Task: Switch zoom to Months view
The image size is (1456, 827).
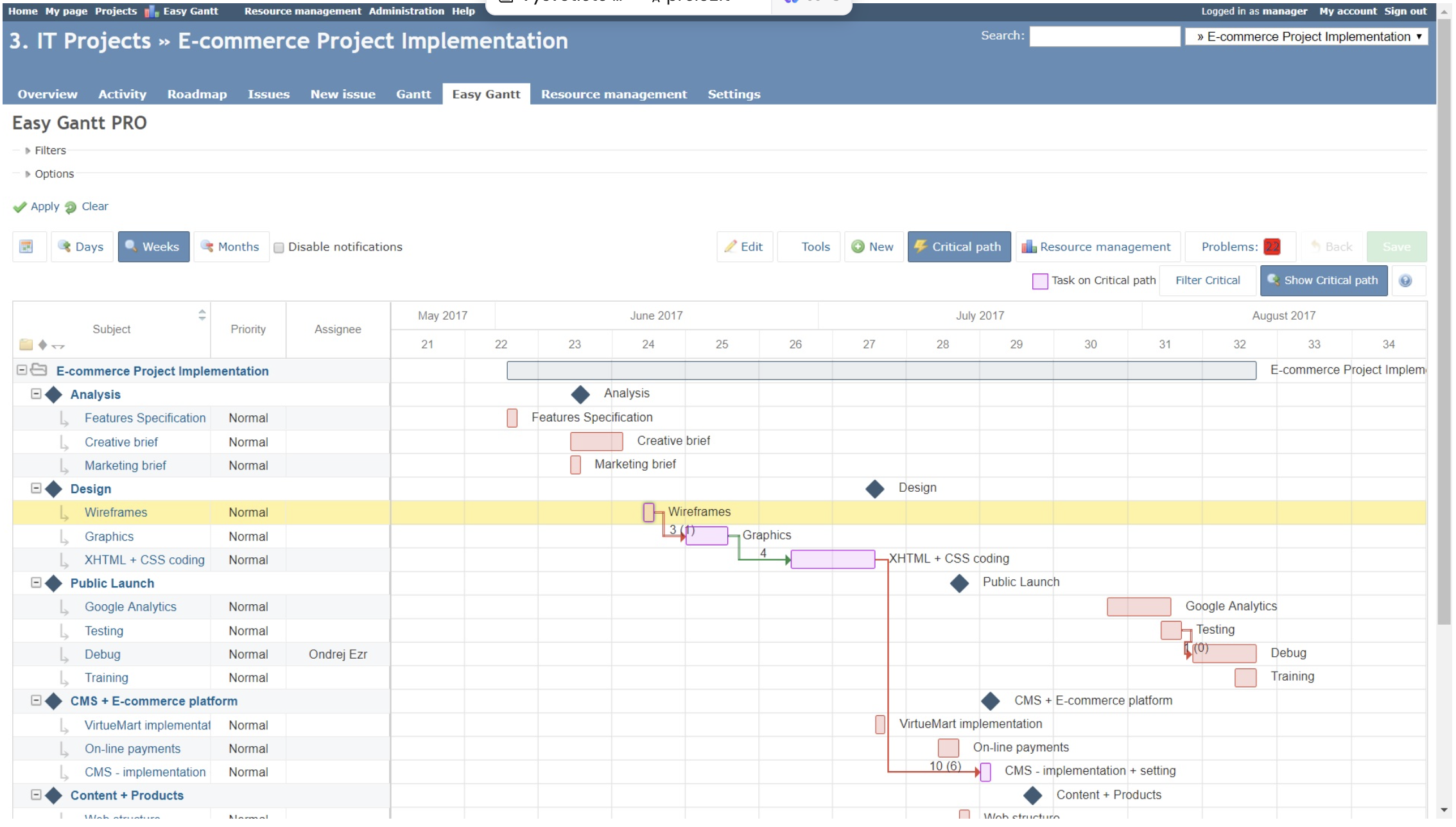Action: [x=230, y=247]
